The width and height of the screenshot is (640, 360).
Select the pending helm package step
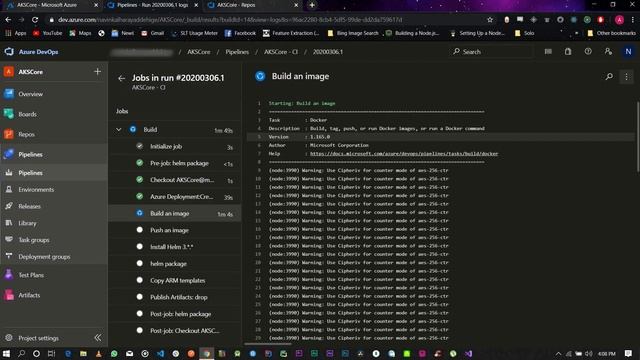[176, 264]
